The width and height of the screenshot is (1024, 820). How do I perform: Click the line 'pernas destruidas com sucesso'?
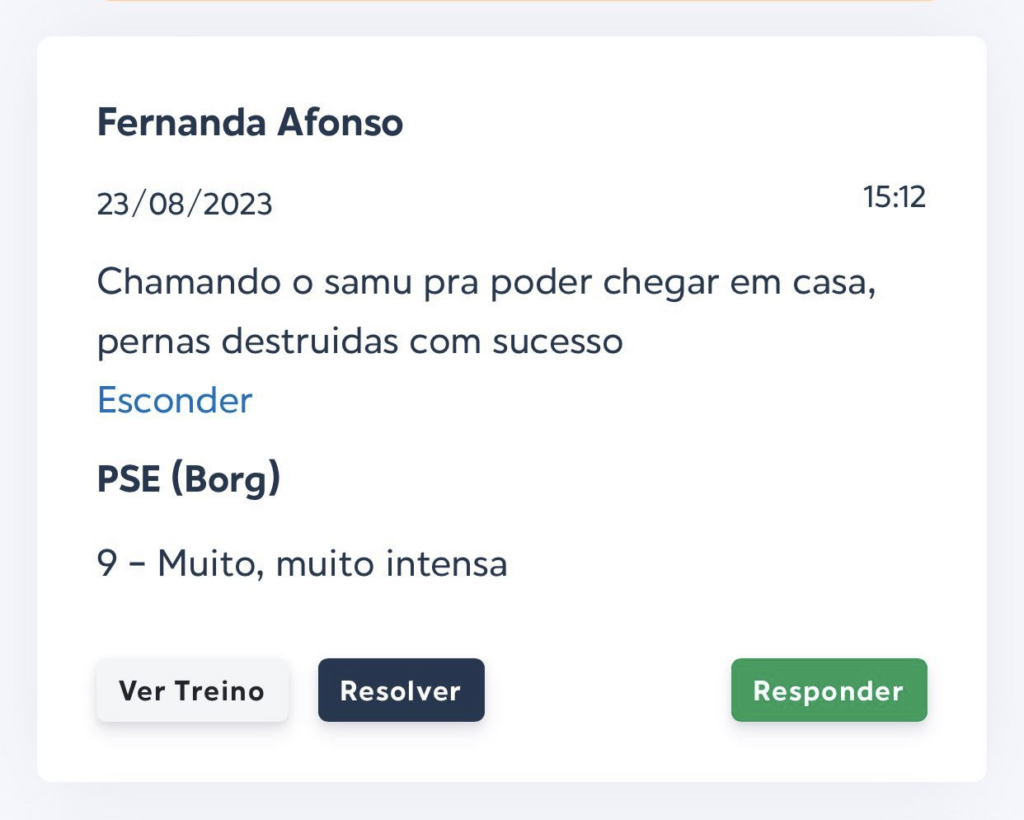(x=360, y=342)
